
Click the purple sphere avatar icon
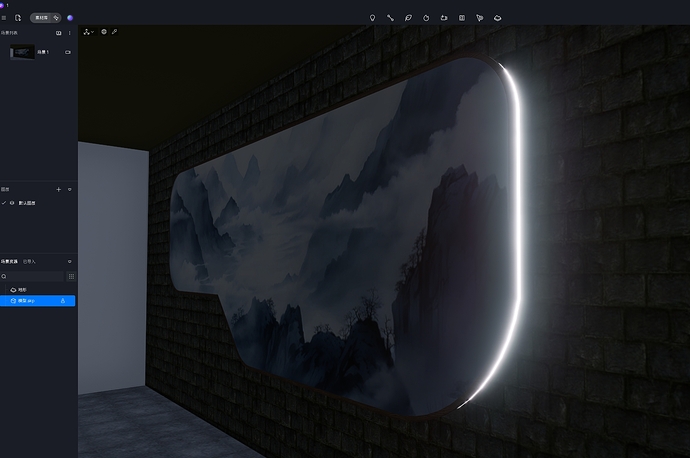[70, 18]
